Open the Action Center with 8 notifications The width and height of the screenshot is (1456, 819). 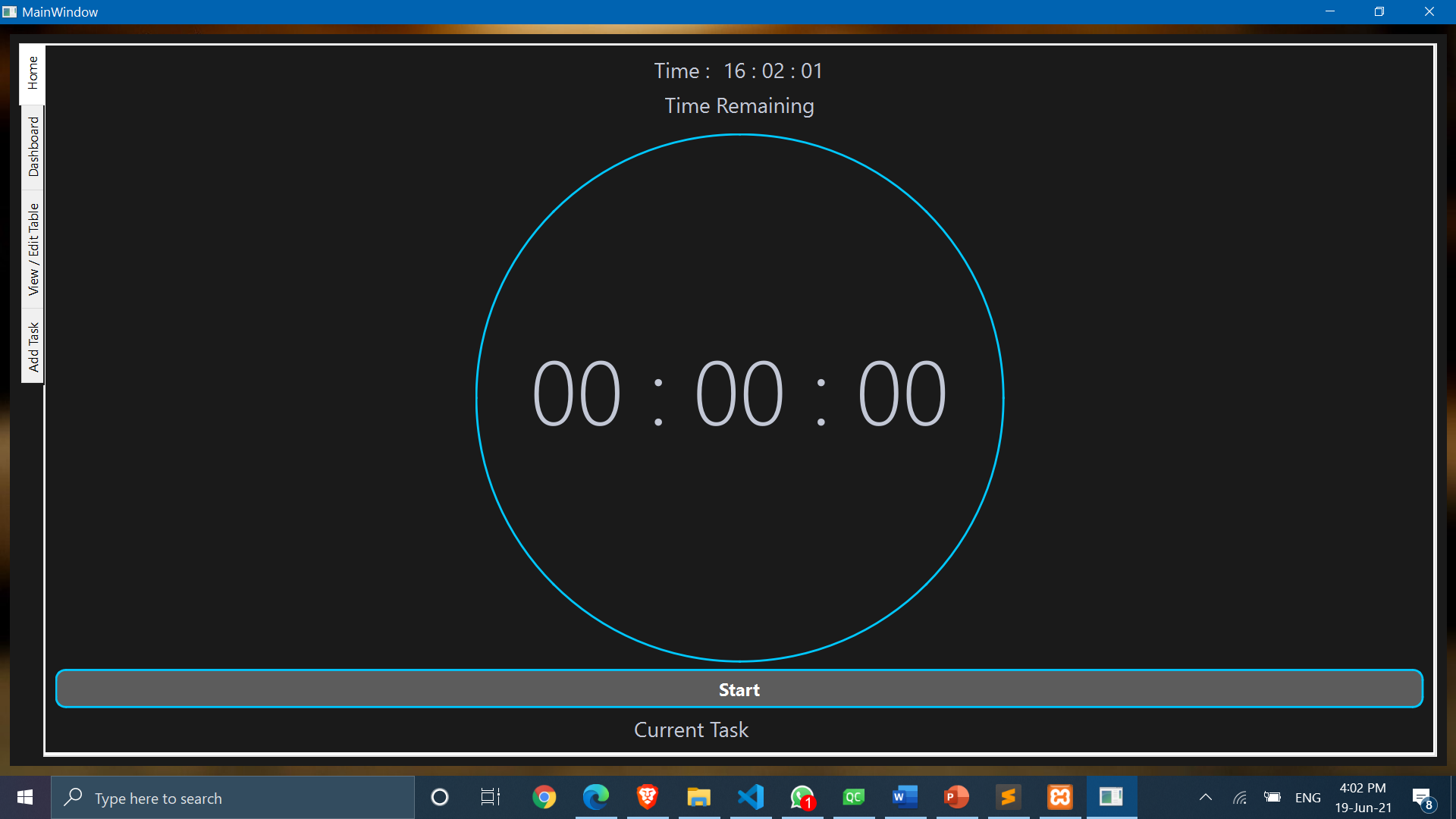(1423, 797)
